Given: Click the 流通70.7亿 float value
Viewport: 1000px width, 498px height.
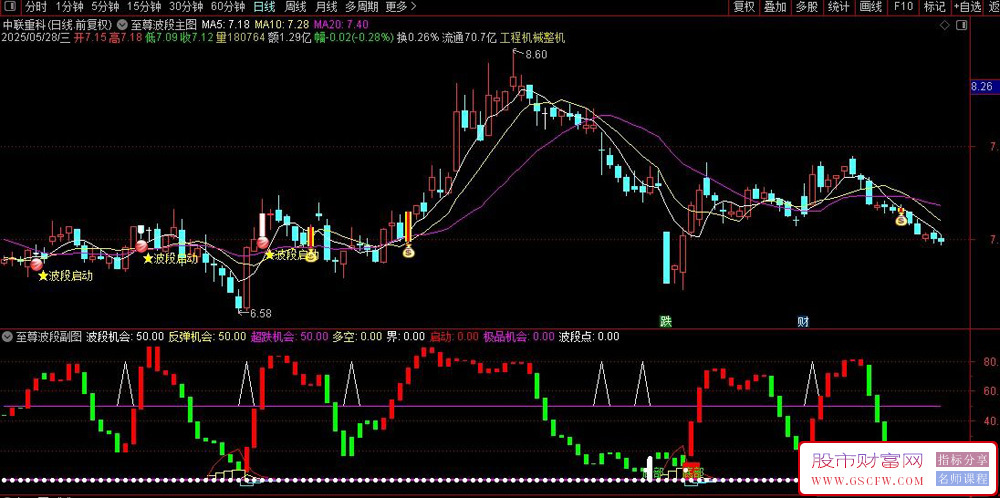Looking at the screenshot, I should pos(469,38).
